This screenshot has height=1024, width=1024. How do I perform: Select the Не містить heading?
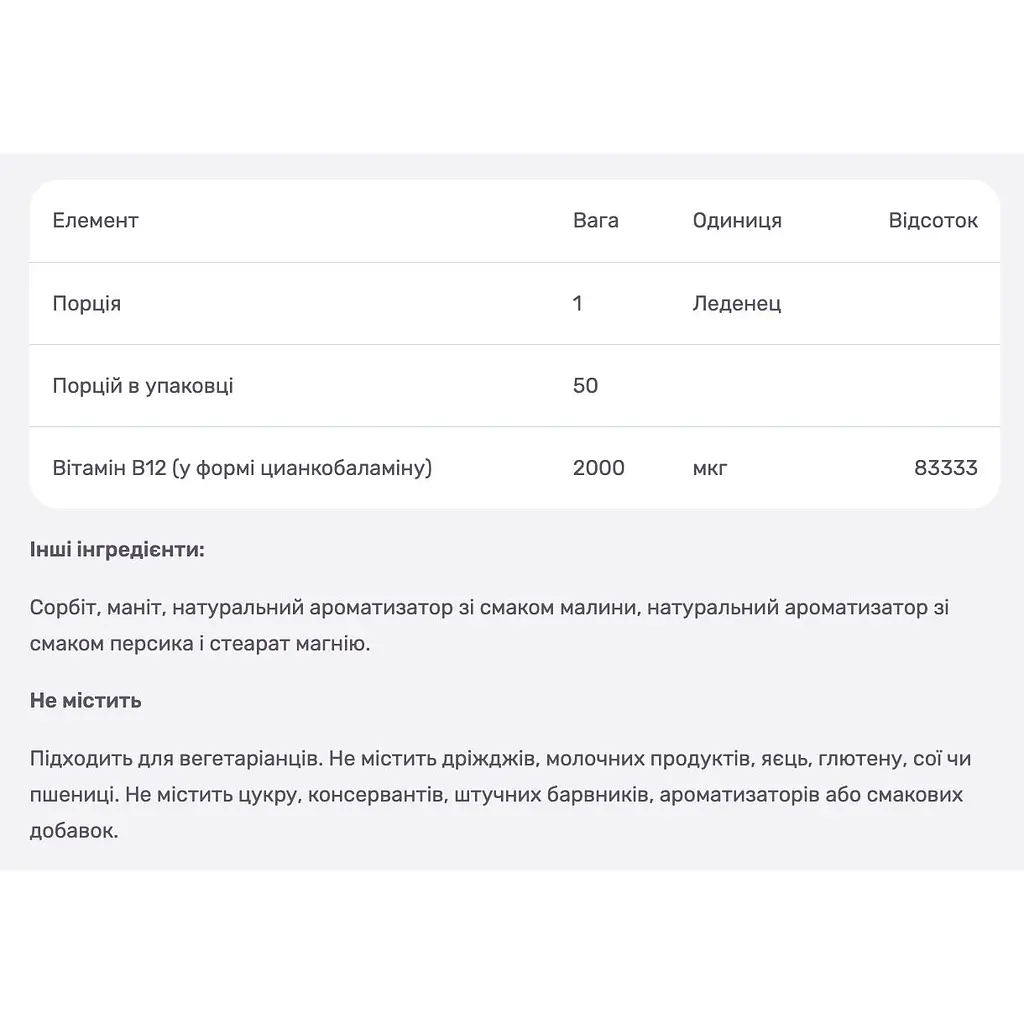tap(86, 701)
